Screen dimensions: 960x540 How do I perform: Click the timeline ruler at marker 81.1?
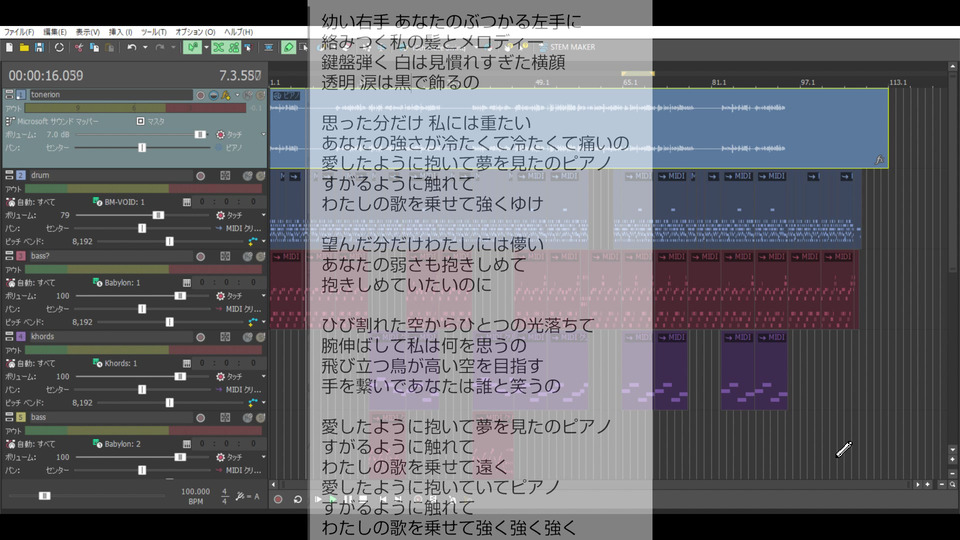(x=719, y=82)
